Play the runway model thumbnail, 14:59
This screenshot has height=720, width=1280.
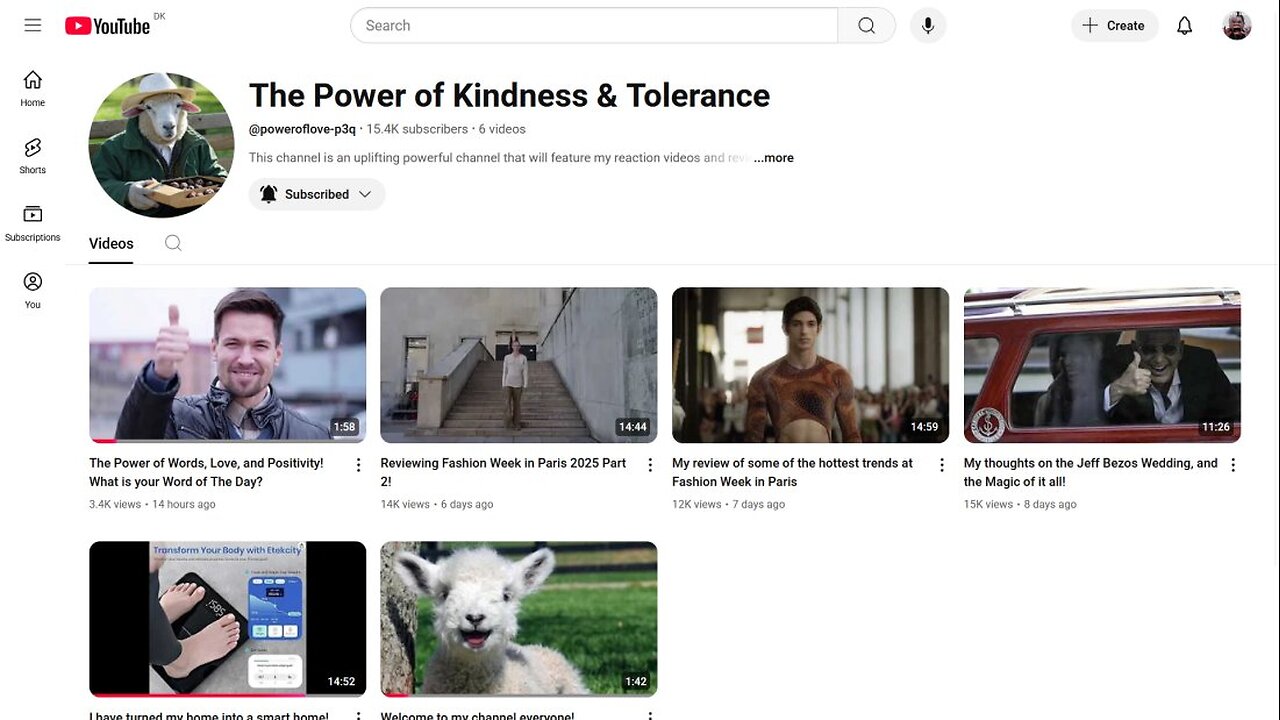click(811, 365)
